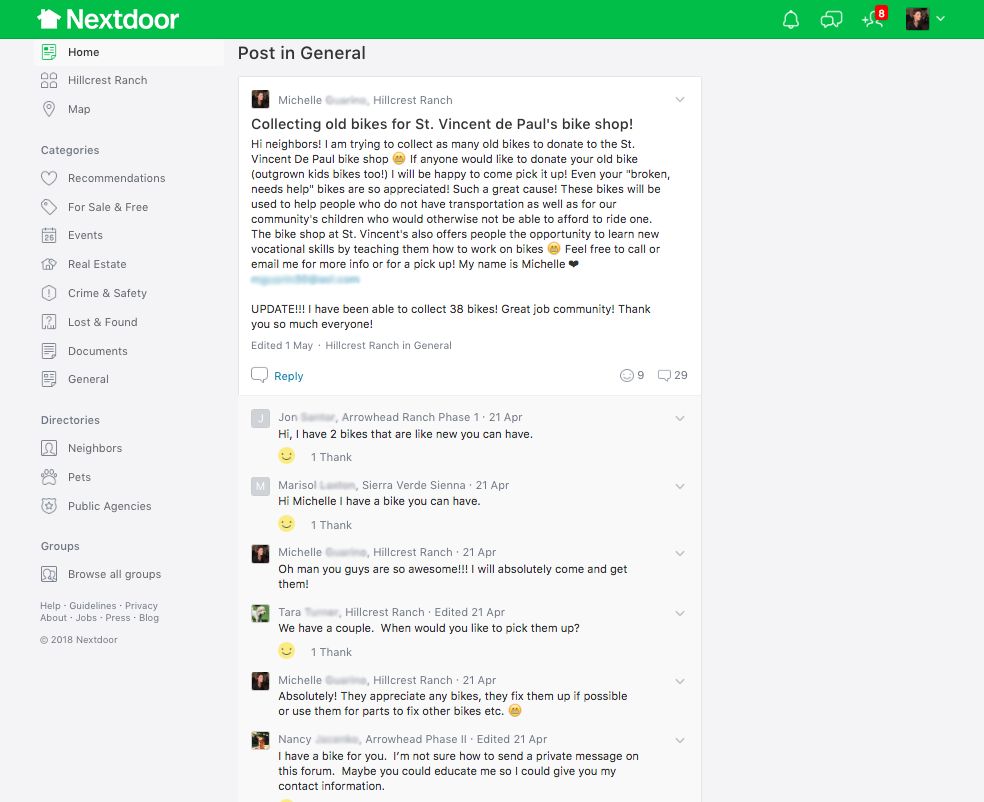Expand options for Michelle's 'Absolutely' comment

pos(680,682)
